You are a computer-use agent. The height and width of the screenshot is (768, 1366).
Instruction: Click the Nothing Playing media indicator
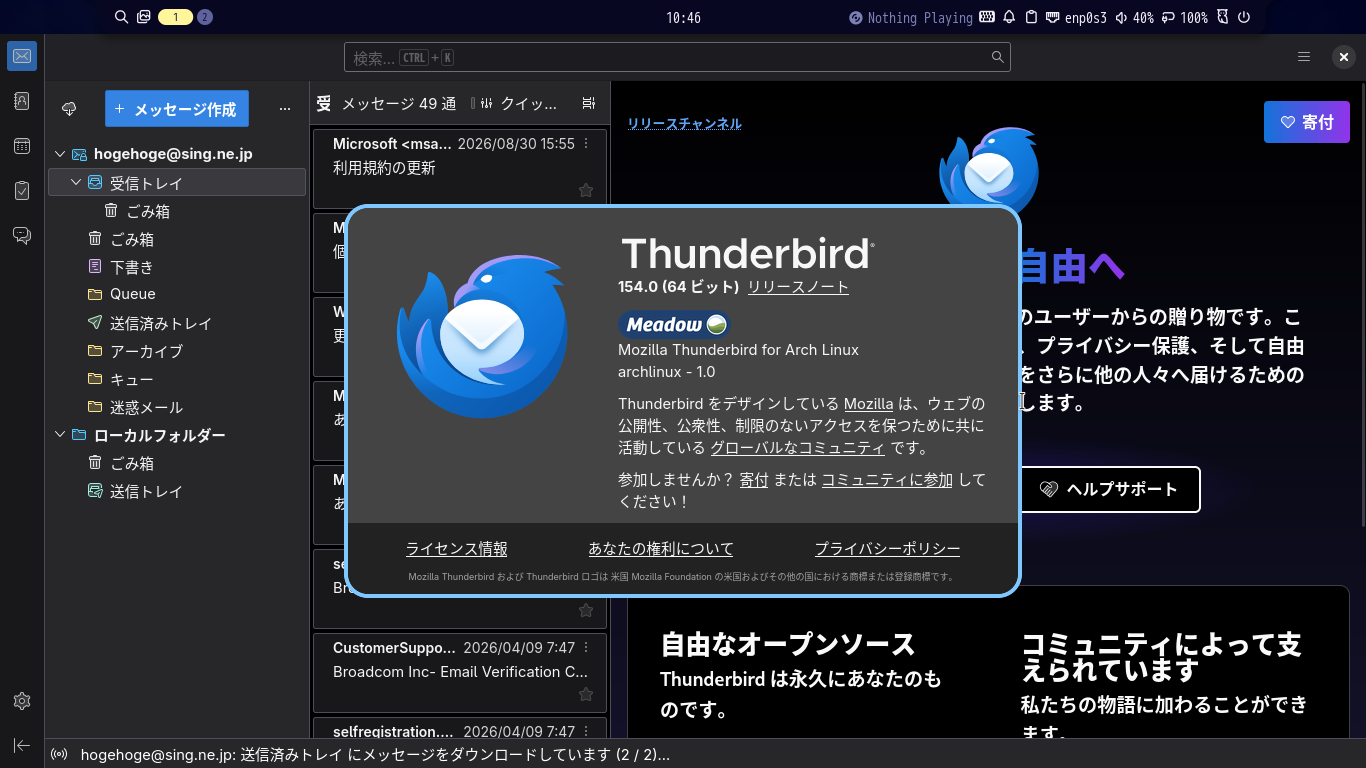click(x=911, y=17)
